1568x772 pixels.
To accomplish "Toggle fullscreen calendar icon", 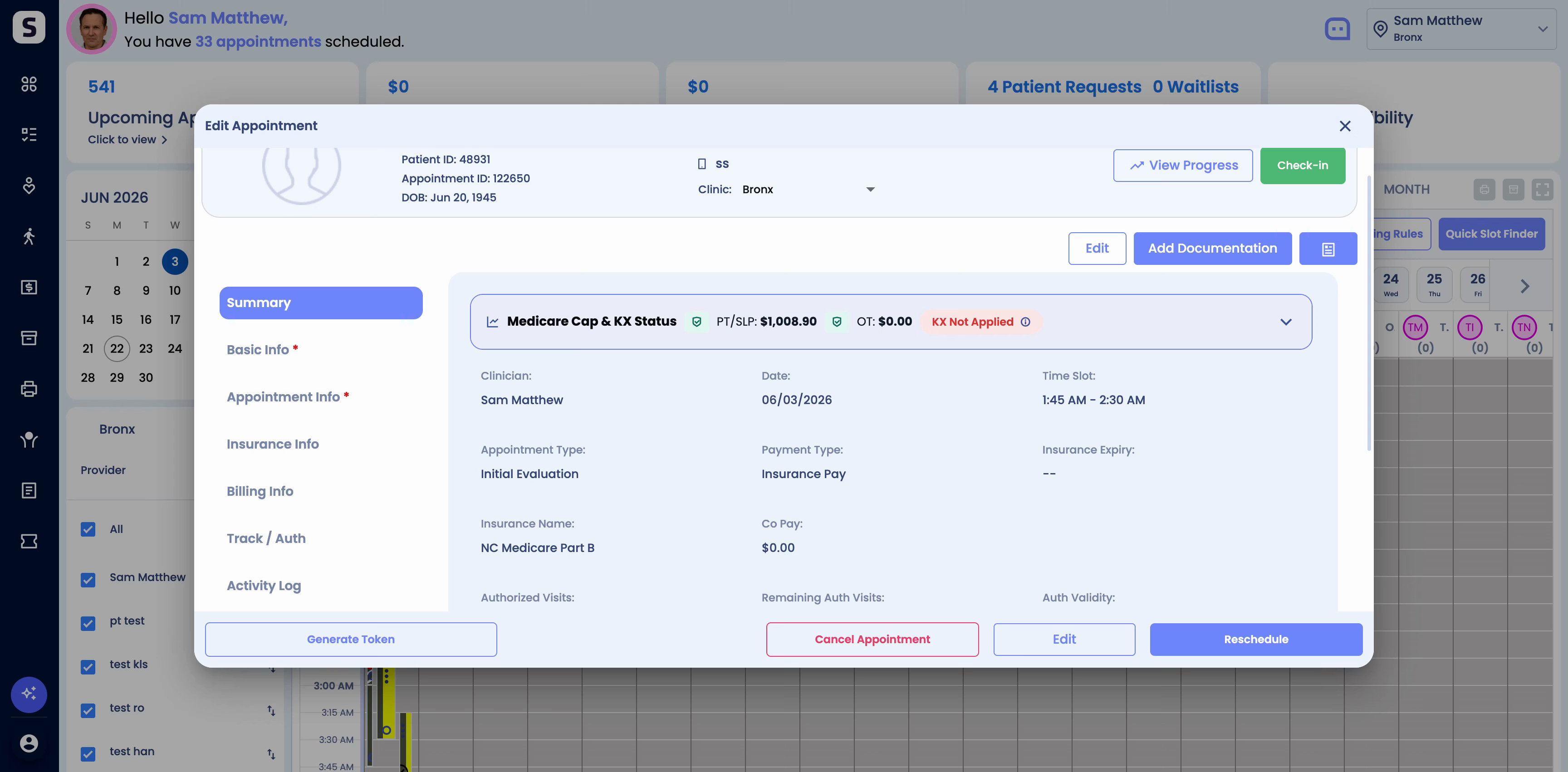I will 1543,189.
